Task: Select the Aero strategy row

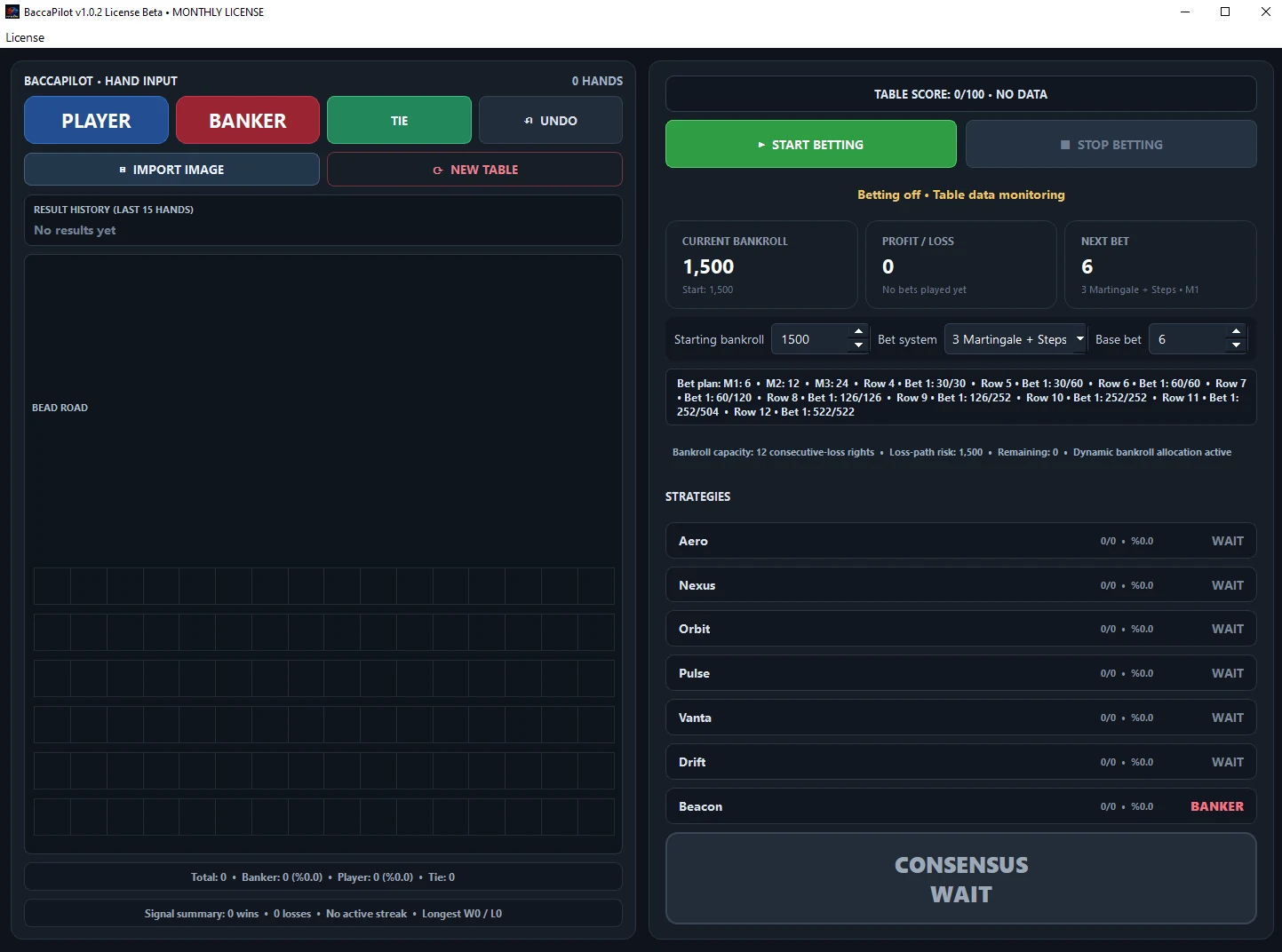Action: (x=961, y=541)
